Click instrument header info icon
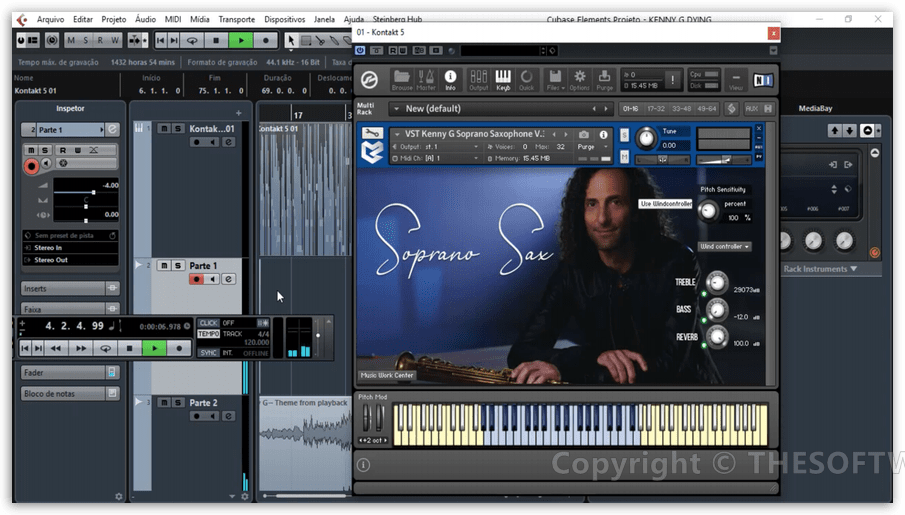 pyautogui.click(x=604, y=134)
